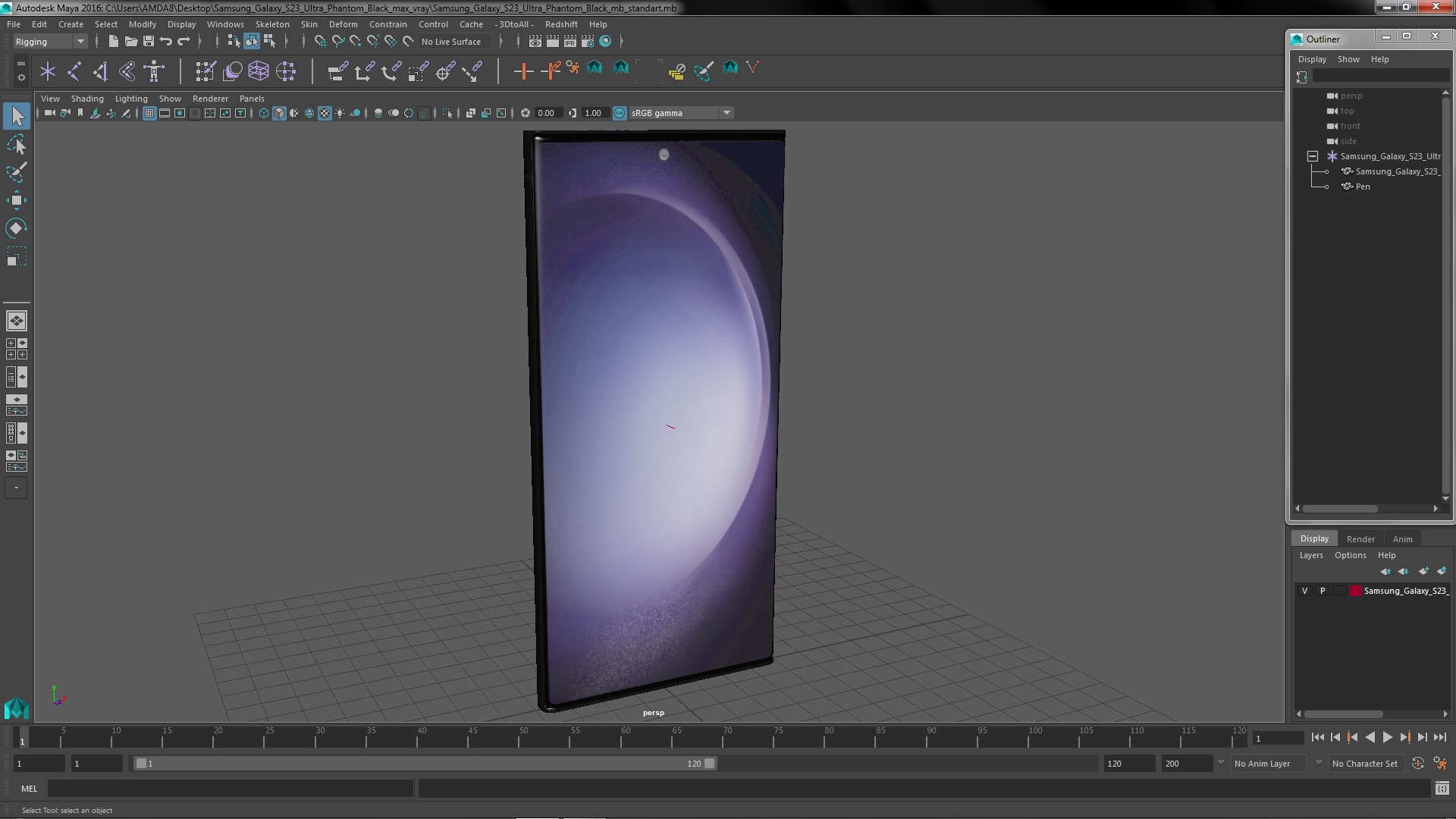Open layer editor Options menu
Viewport: 1456px width, 819px height.
point(1350,555)
